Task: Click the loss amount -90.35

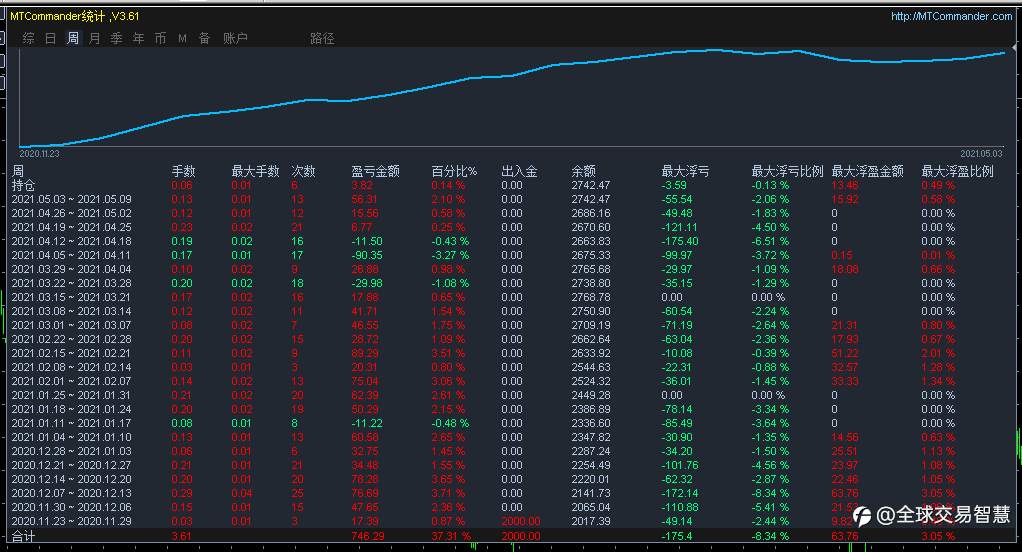Action: [x=367, y=255]
